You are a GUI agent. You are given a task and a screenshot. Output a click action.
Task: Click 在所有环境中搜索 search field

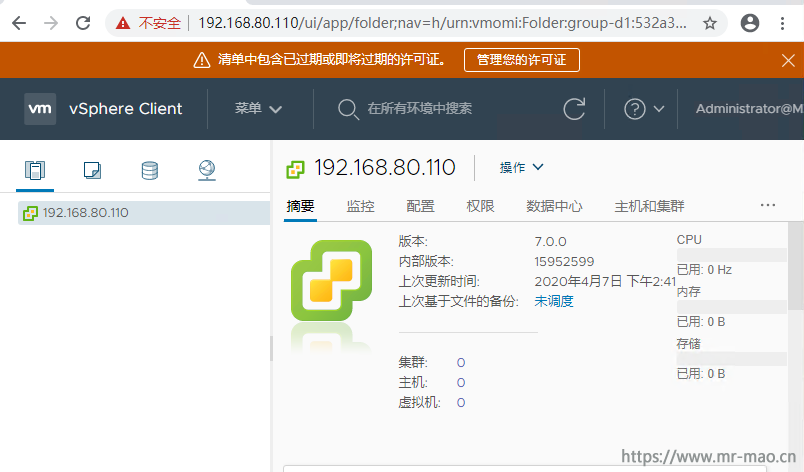(x=419, y=109)
